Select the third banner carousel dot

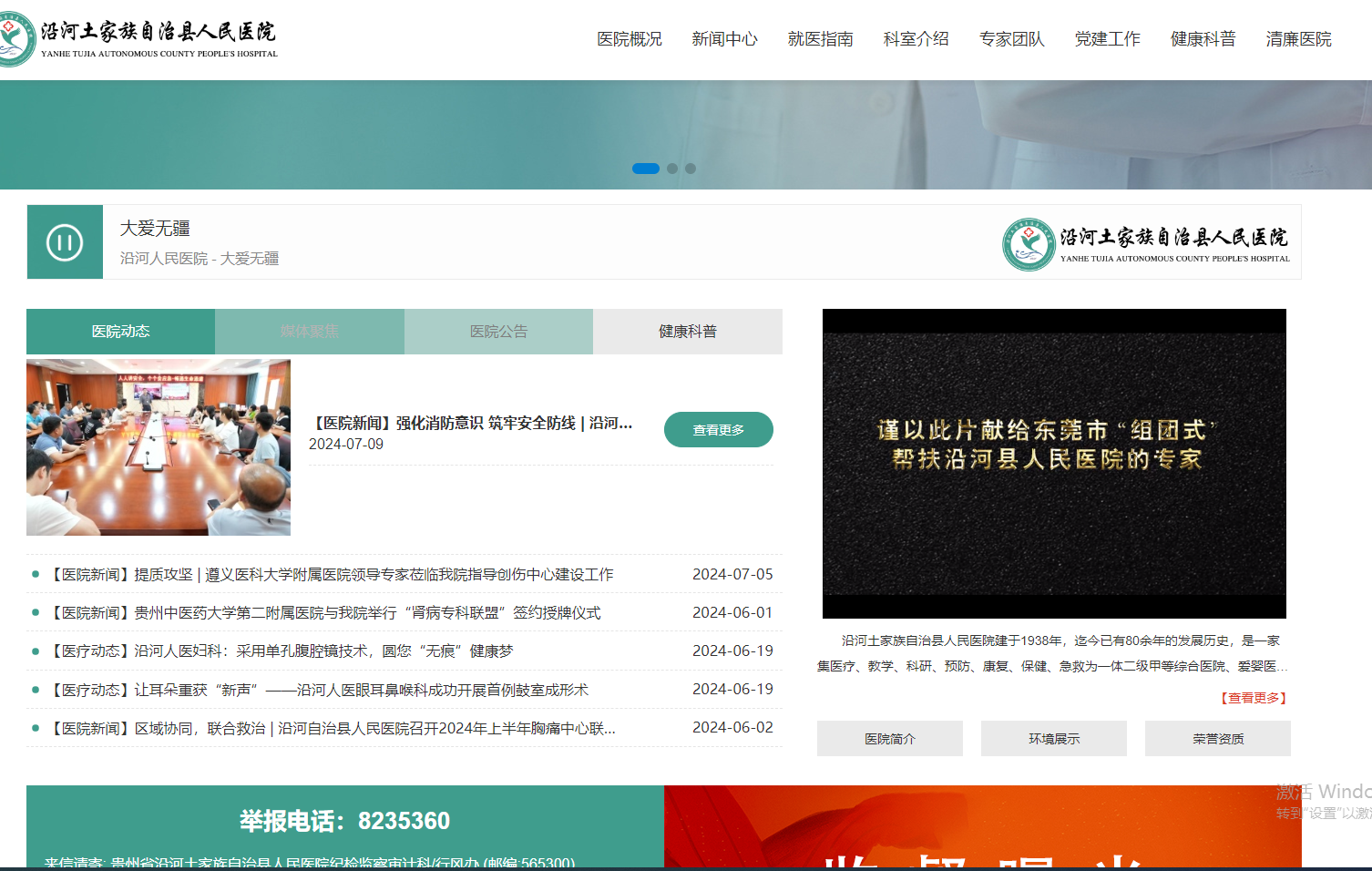click(x=691, y=169)
